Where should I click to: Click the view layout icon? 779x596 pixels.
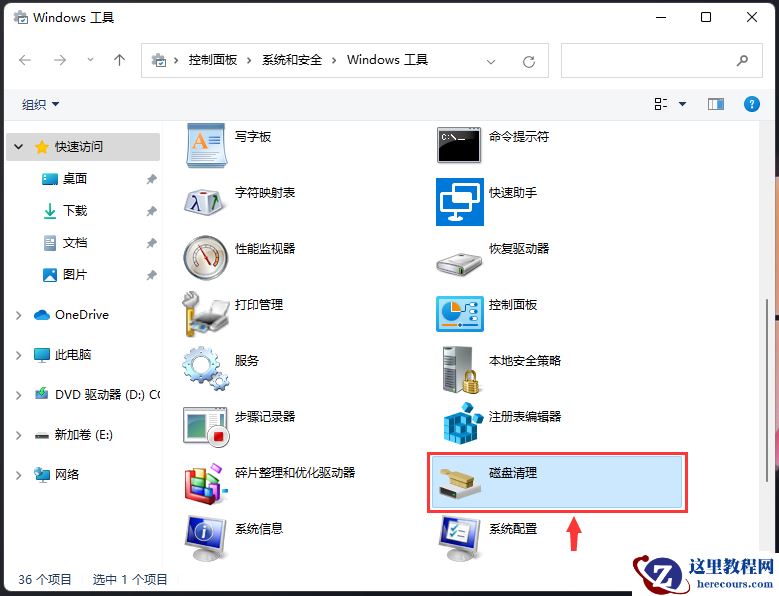(660, 104)
